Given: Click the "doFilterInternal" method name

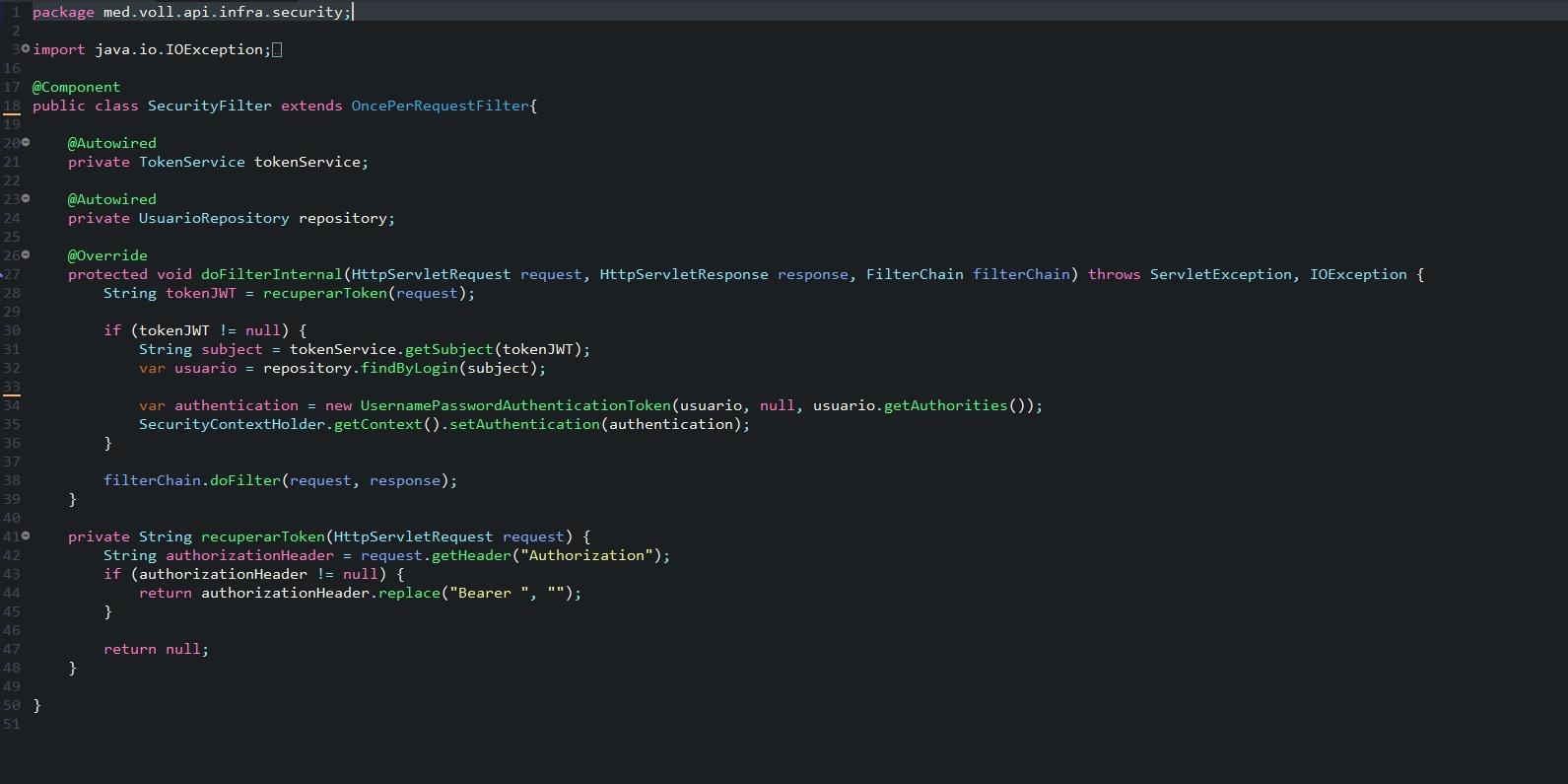Looking at the screenshot, I should tap(272, 274).
